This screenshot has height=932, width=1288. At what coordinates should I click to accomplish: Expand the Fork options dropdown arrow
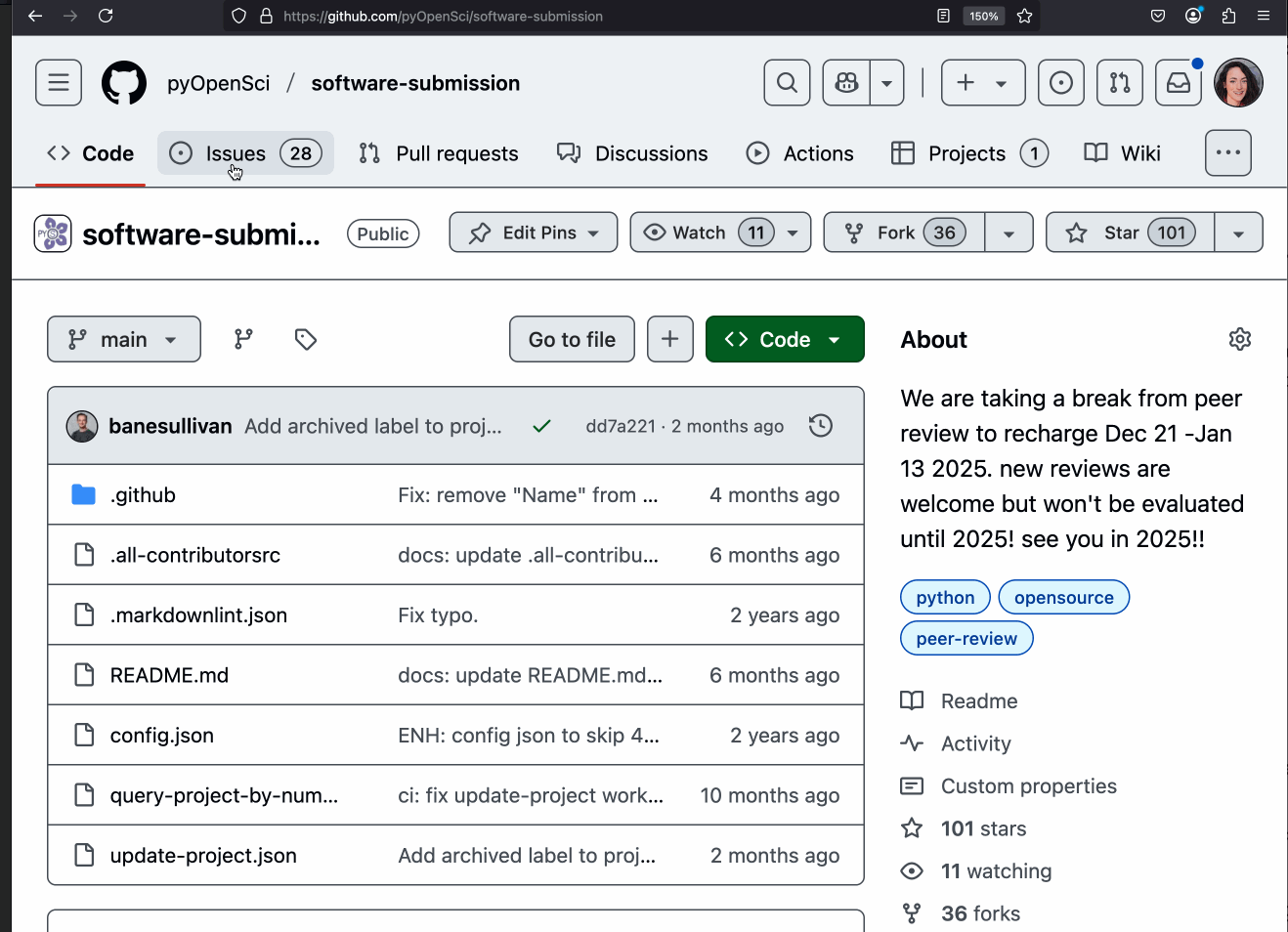1009,233
